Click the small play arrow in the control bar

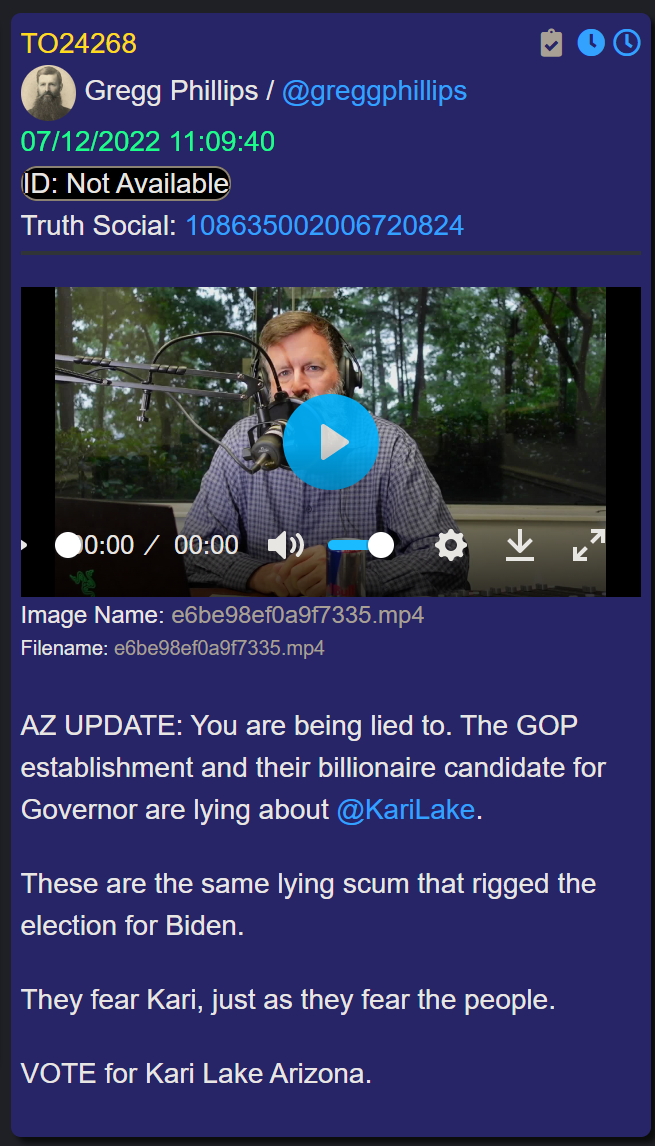pos(25,545)
